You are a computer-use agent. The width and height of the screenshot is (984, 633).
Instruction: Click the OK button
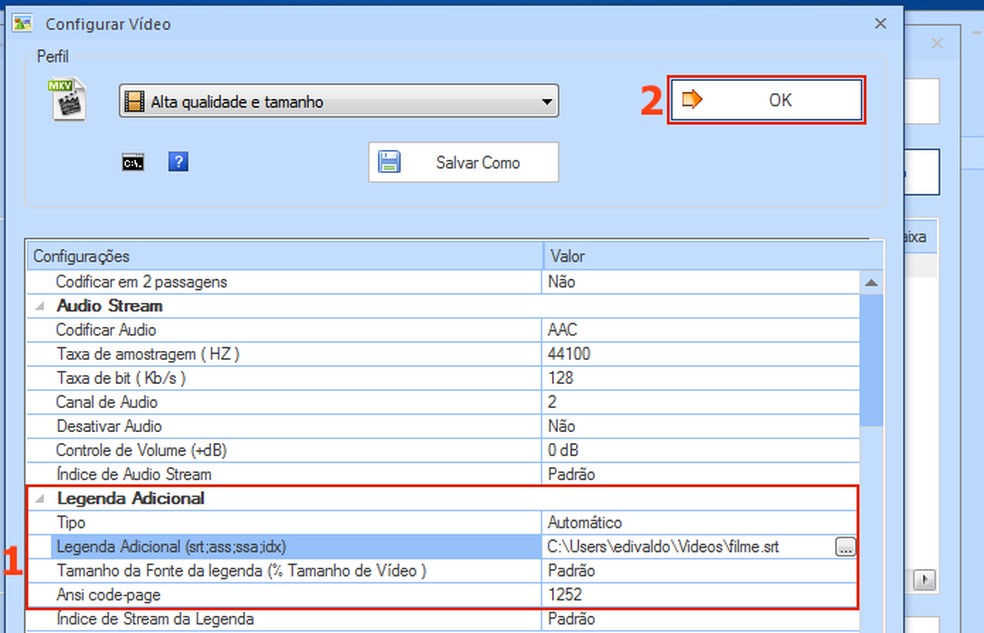click(x=766, y=100)
